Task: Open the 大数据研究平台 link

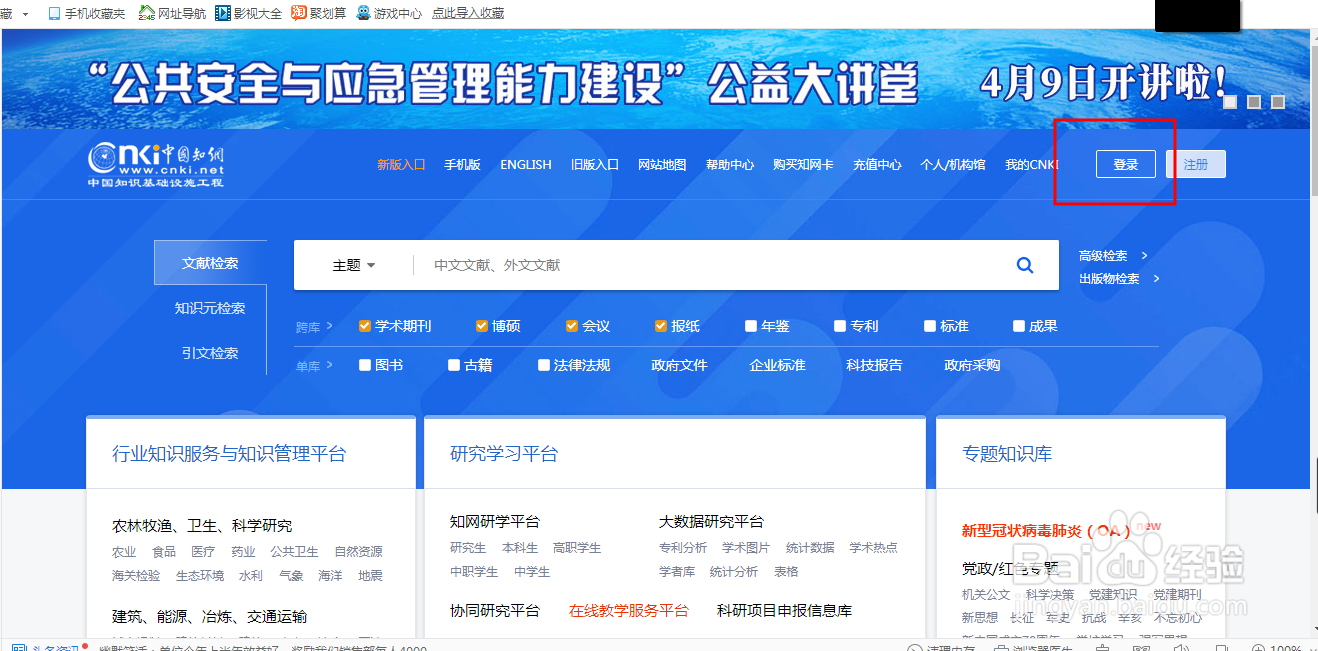Action: pyautogui.click(x=711, y=521)
